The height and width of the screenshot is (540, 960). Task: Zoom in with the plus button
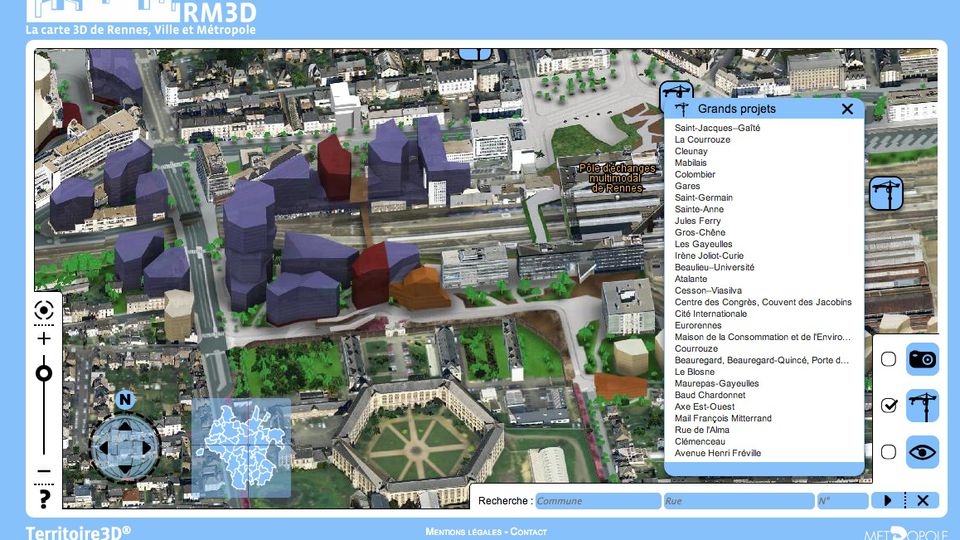point(44,338)
